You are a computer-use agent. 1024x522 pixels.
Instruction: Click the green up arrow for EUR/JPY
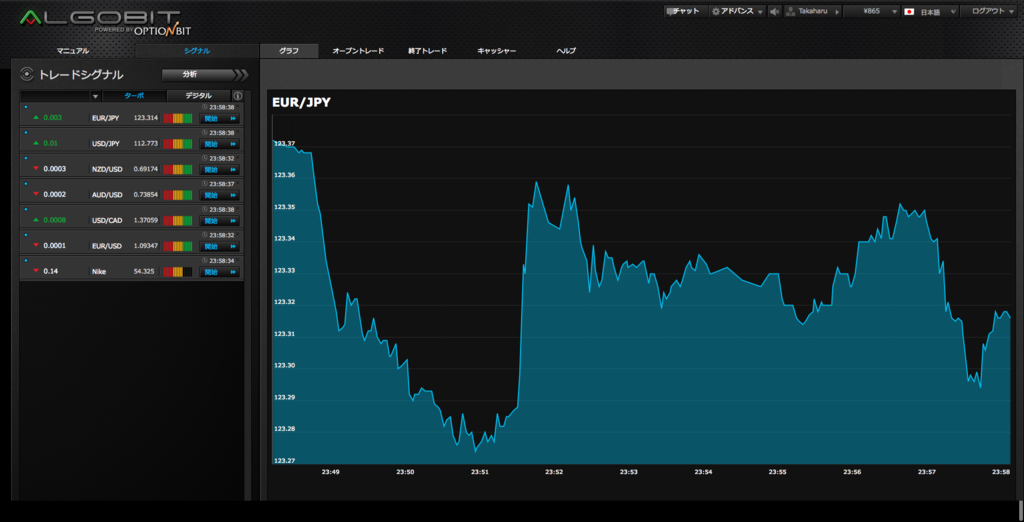click(x=36, y=118)
